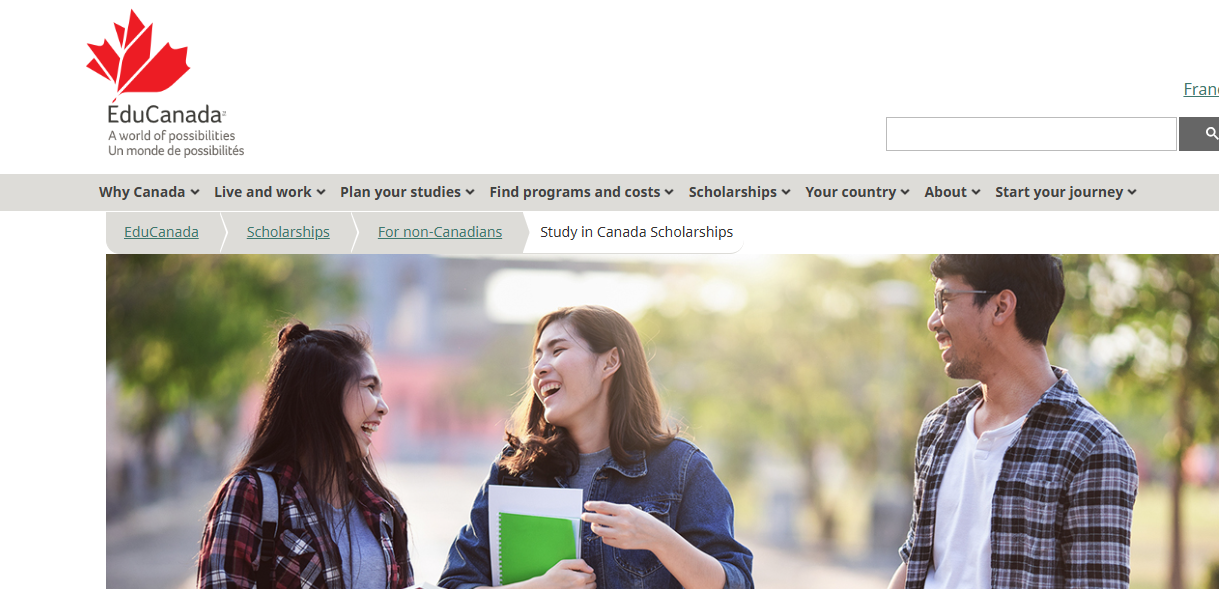Expand the Plan your studies dropdown

tap(407, 192)
